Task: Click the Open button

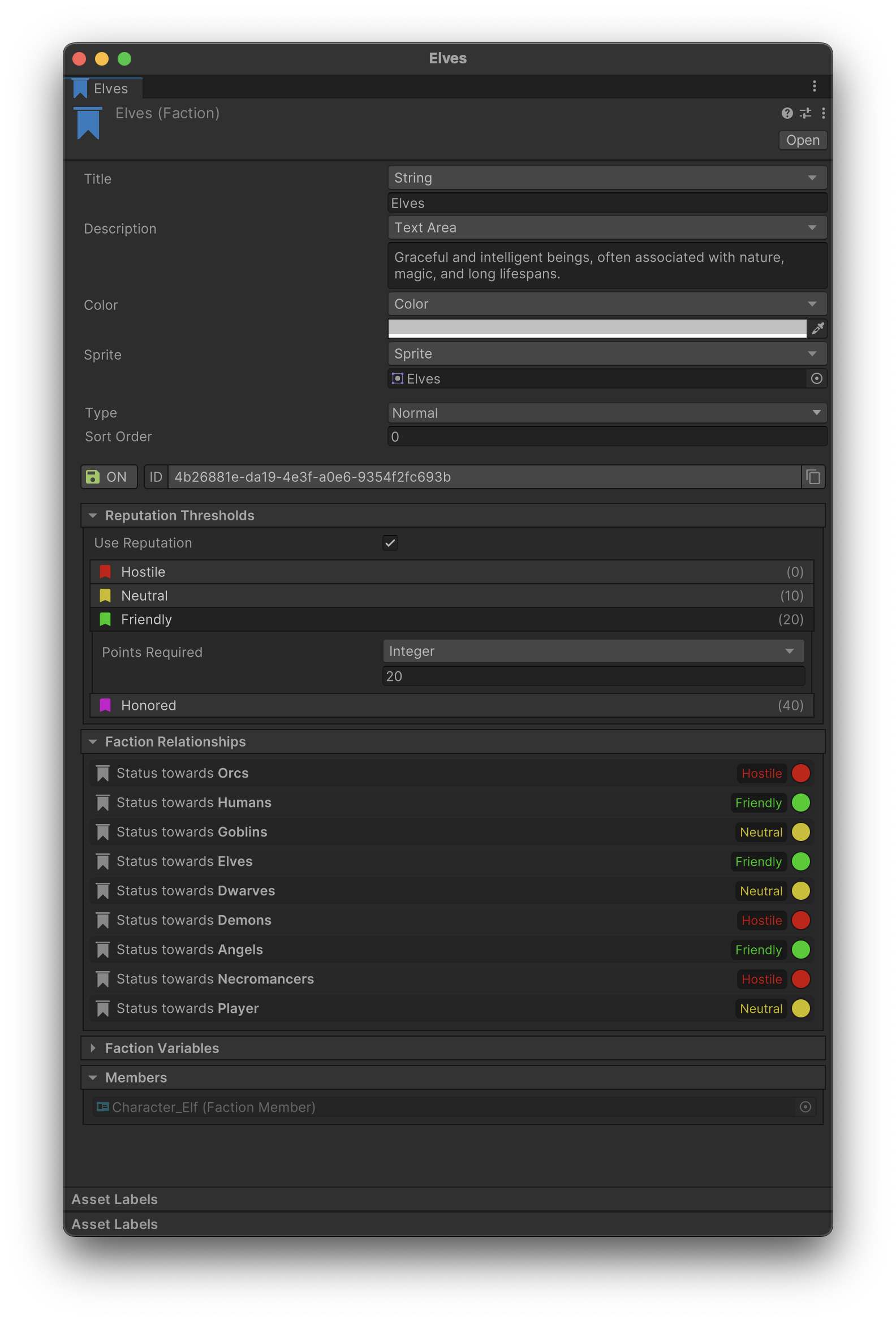Action: pos(802,140)
